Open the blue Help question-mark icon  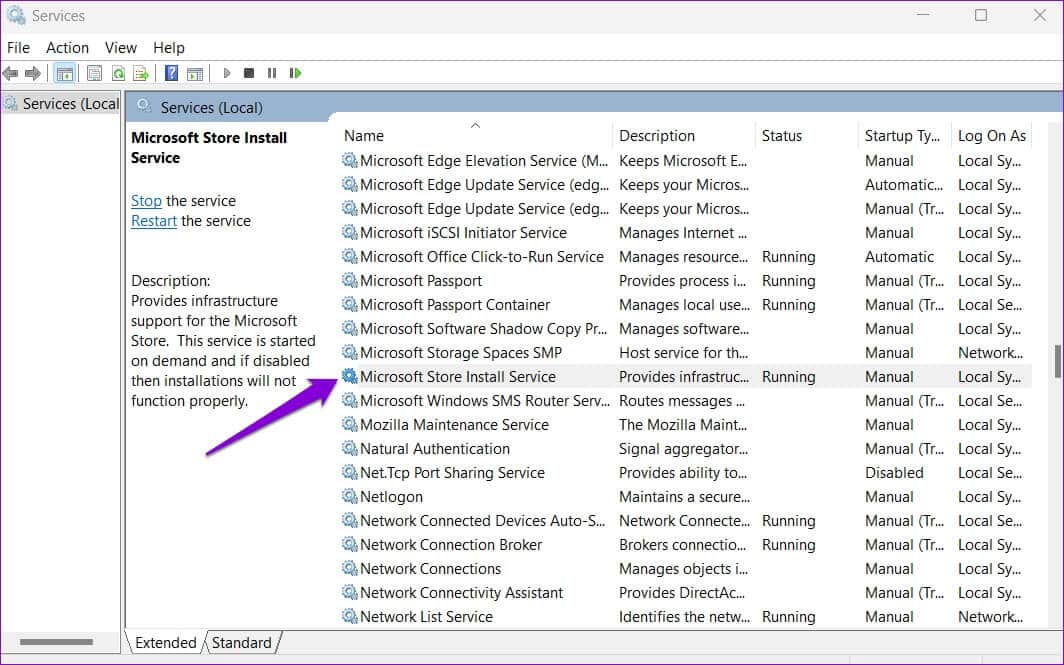(172, 73)
